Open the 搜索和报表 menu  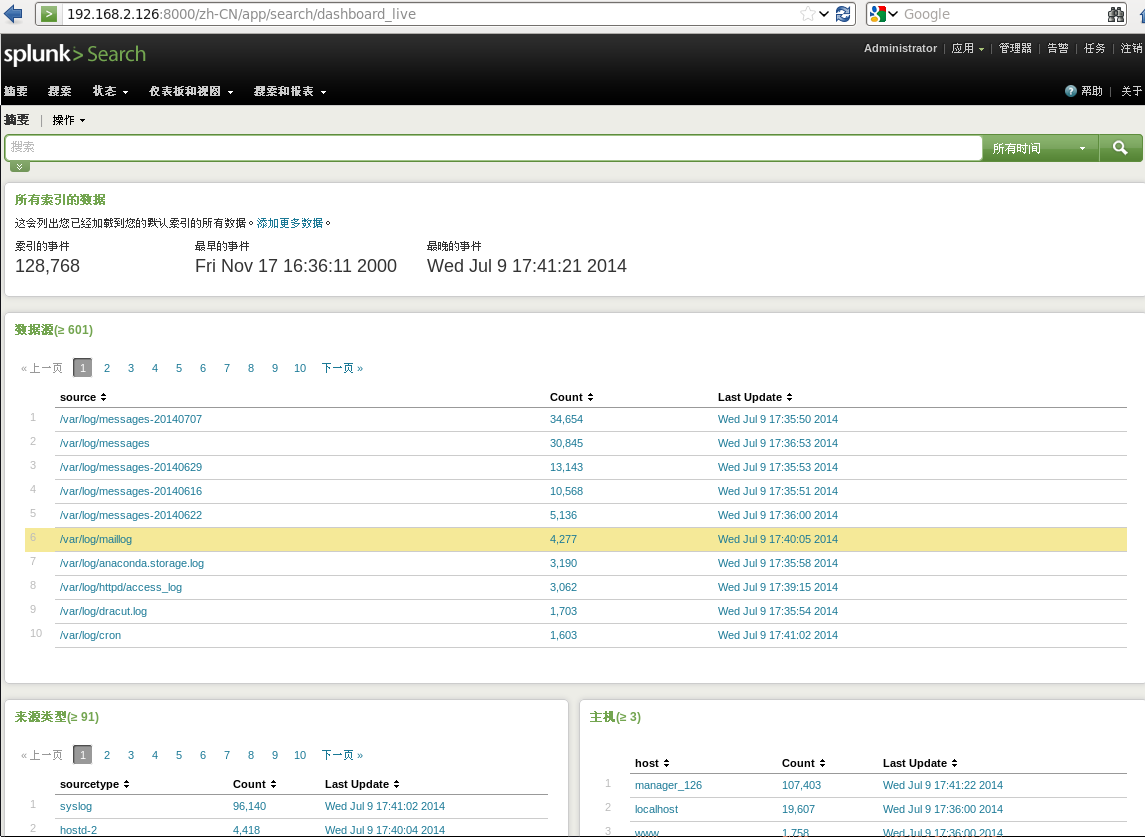290,91
